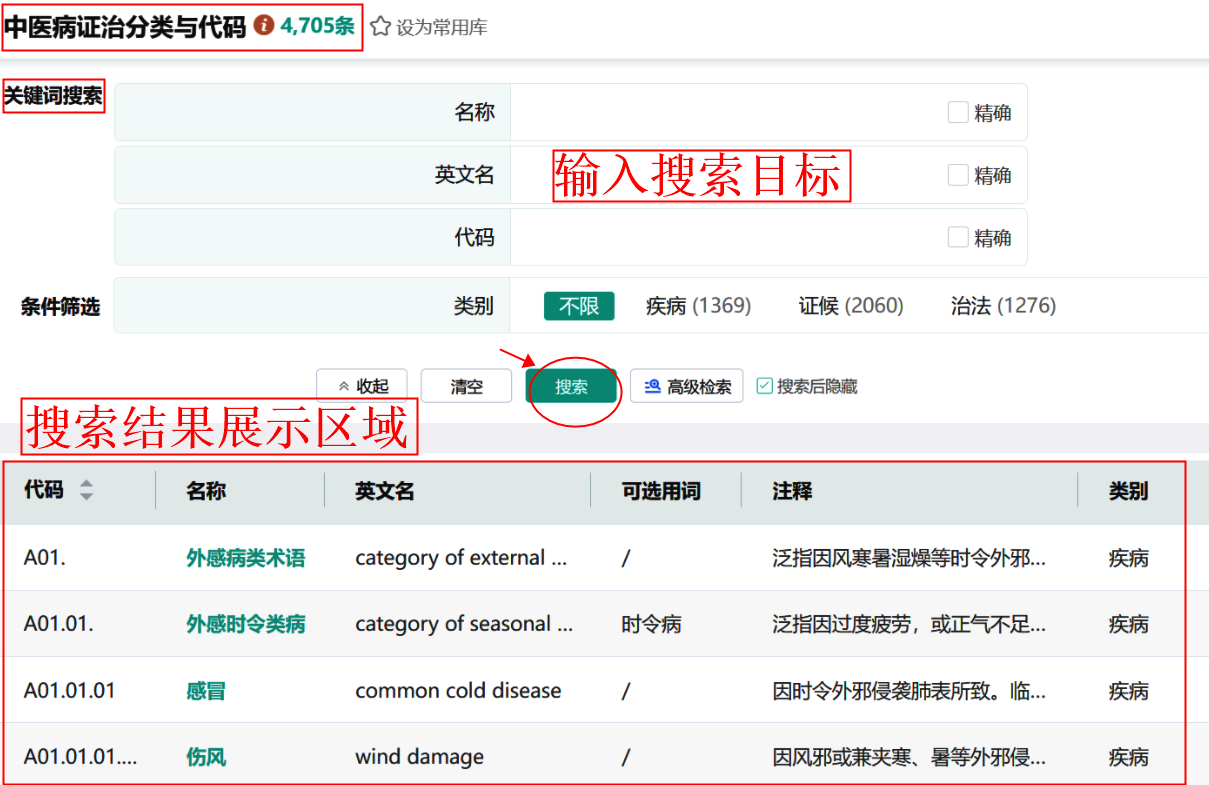Select the 不限 category filter

coord(579,306)
